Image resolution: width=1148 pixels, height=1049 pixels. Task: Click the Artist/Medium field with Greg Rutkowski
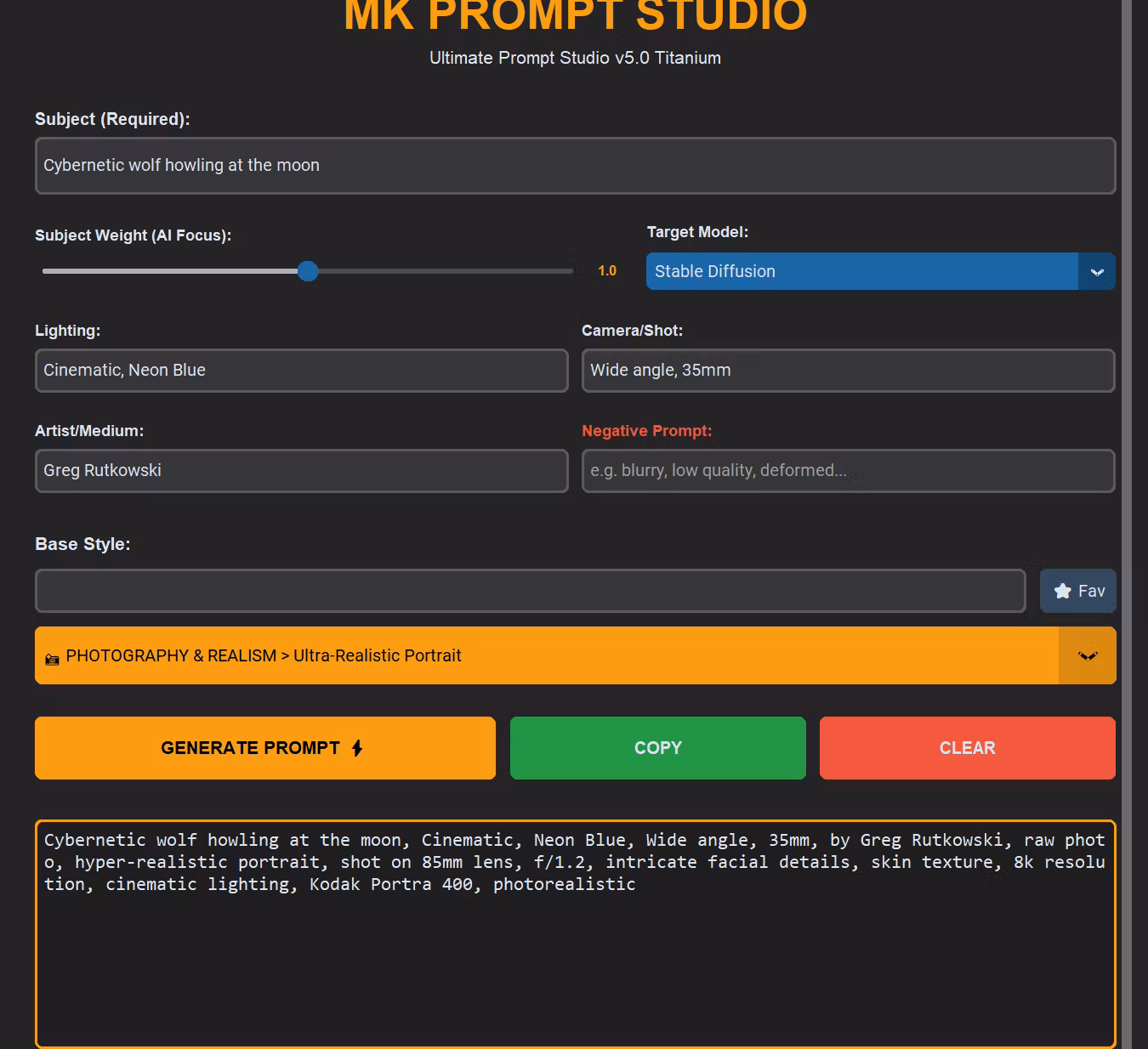tap(301, 471)
